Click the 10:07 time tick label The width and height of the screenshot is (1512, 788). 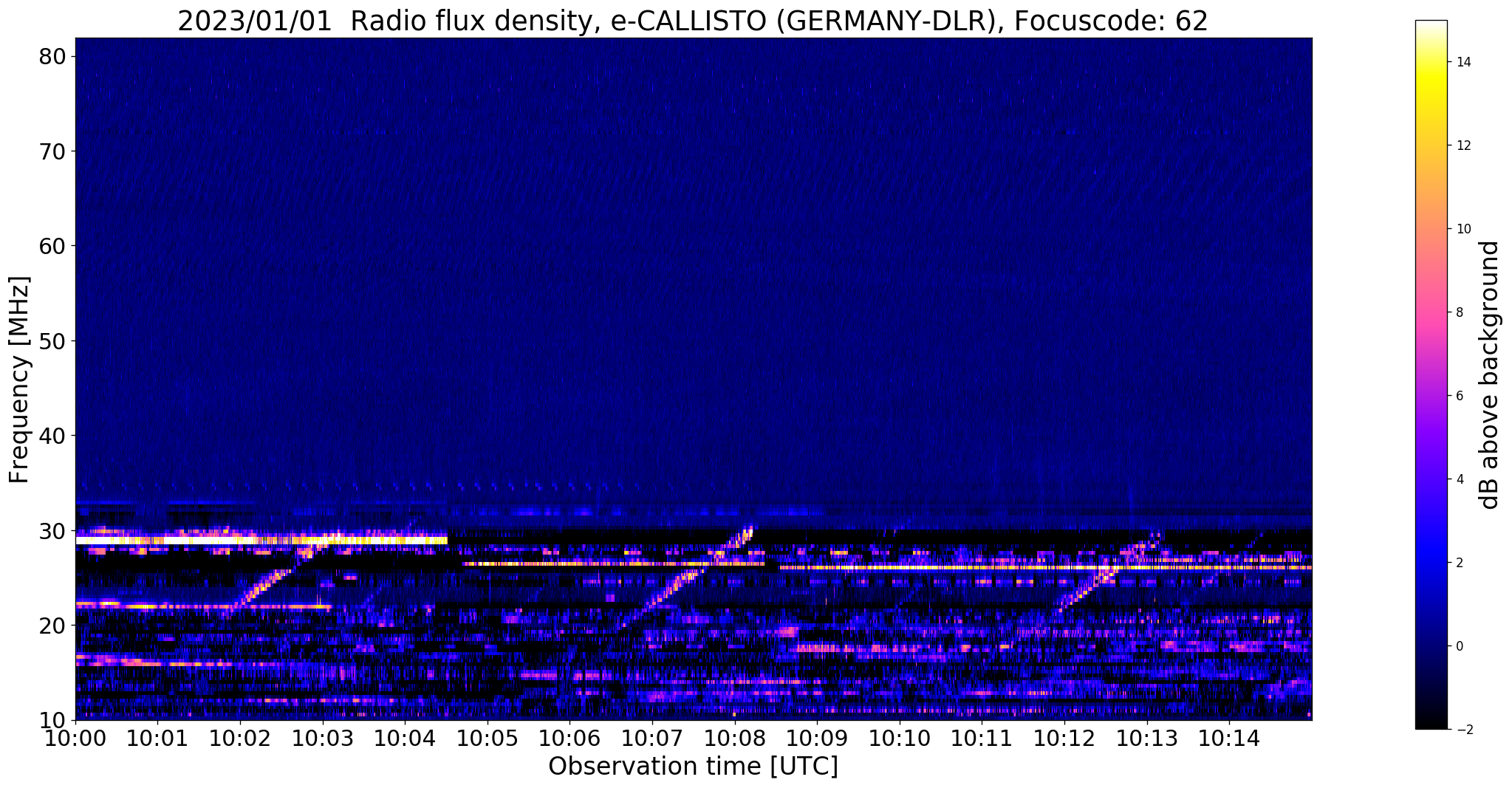pos(652,739)
